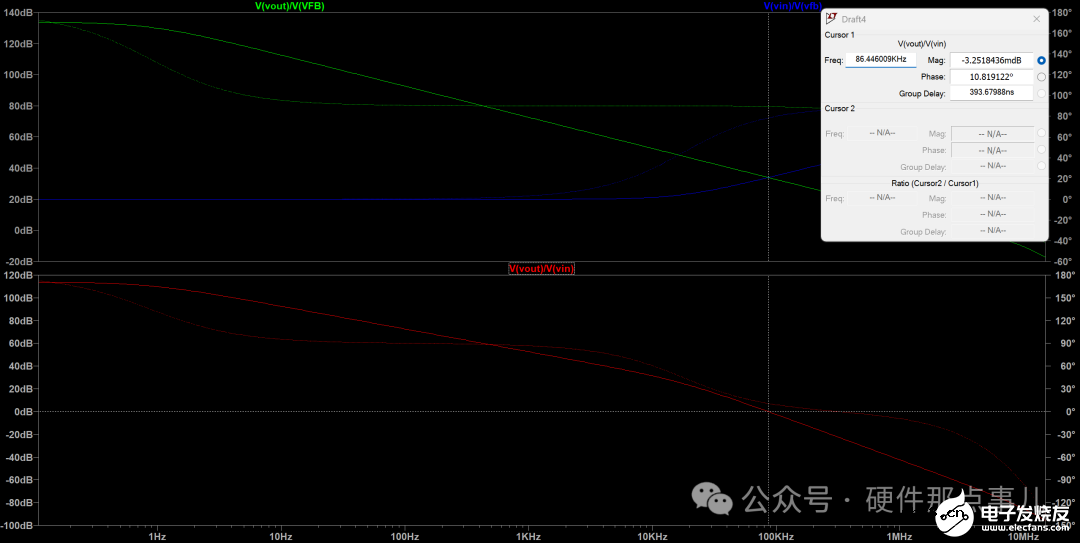Click the Cursor 2 Freq field
1080x543 pixels.
[881, 133]
